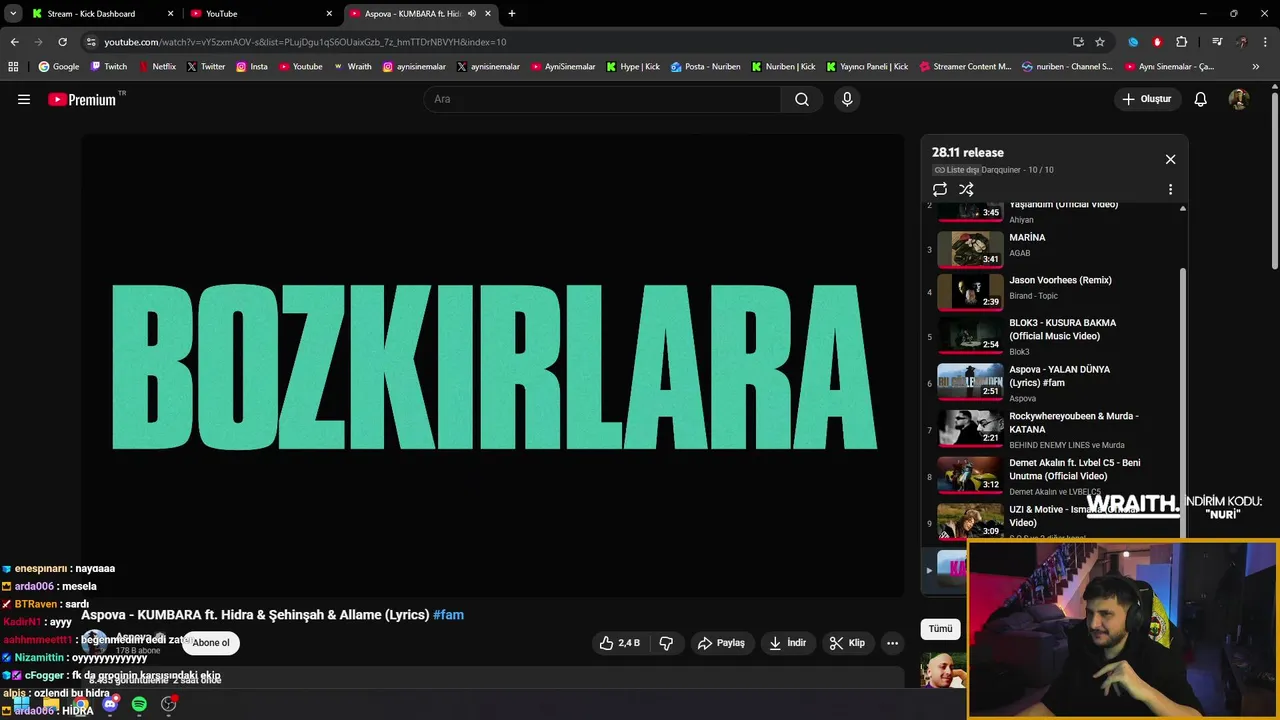The image size is (1280, 720).
Task: Open Netflix bookmark
Action: (157, 67)
